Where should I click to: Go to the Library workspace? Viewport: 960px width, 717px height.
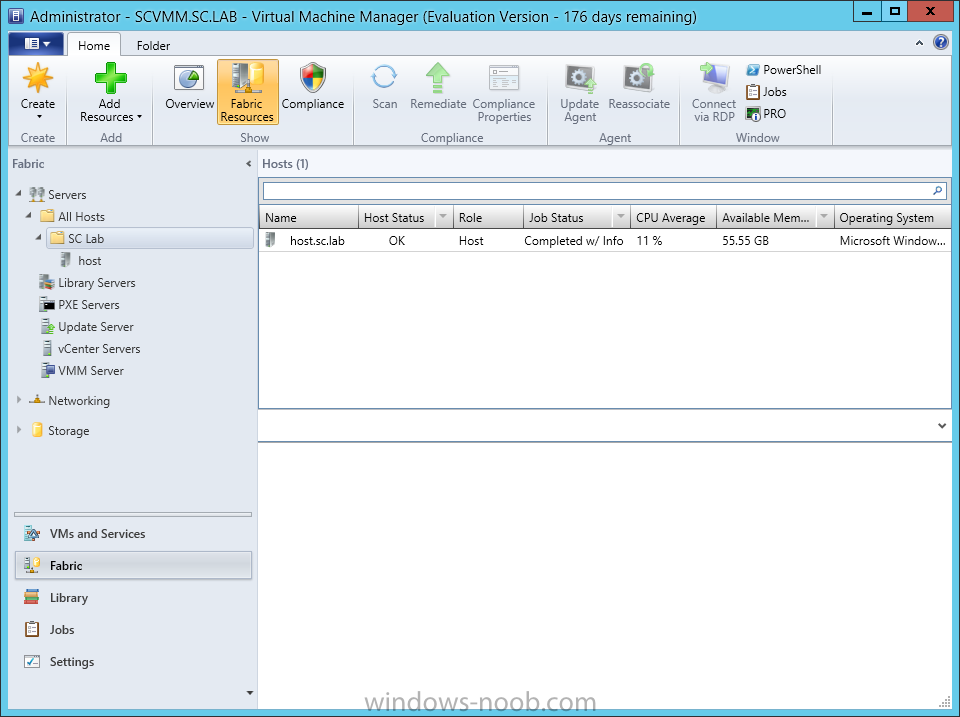(x=133, y=598)
